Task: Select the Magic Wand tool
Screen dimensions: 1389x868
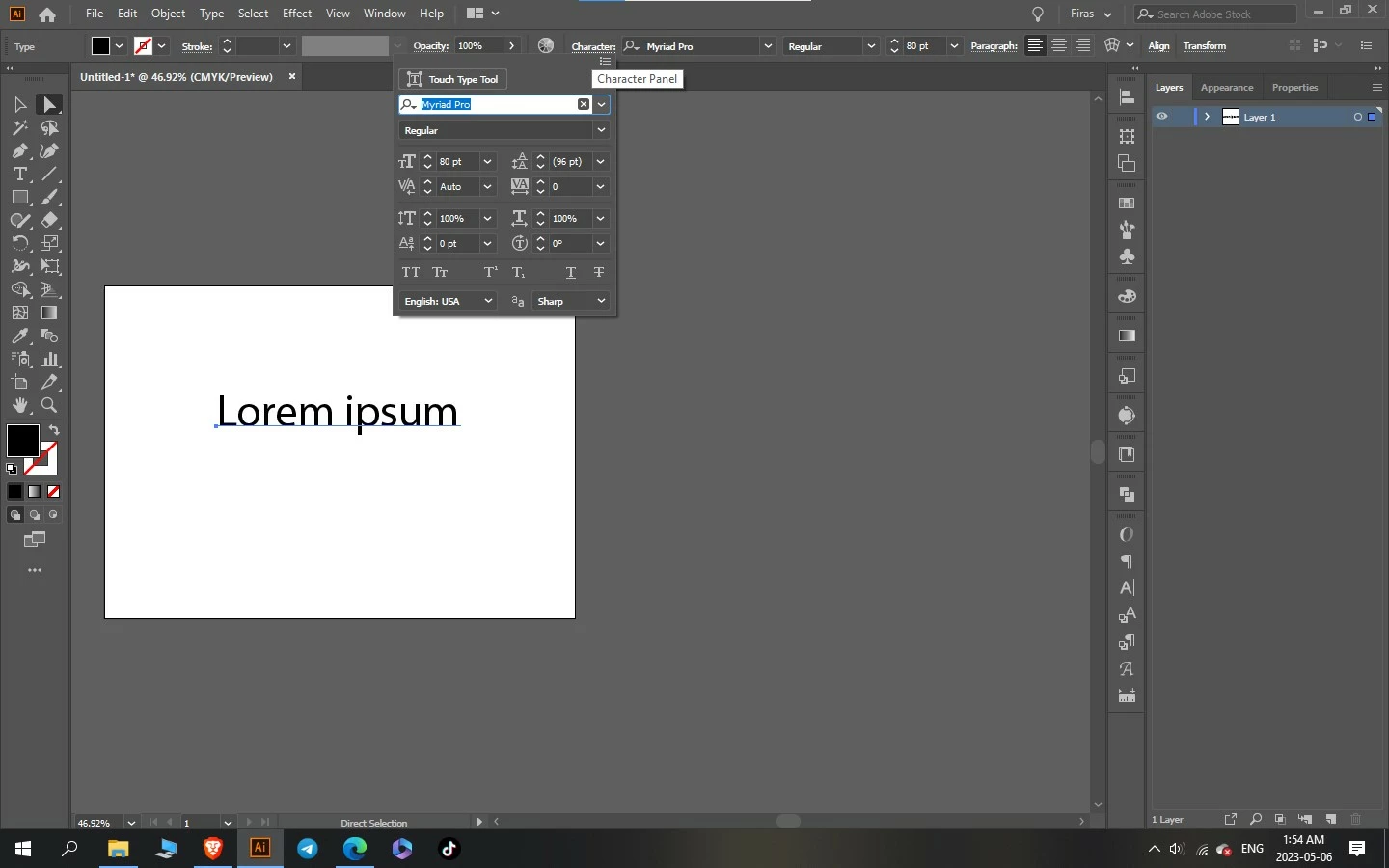Action: click(x=20, y=127)
